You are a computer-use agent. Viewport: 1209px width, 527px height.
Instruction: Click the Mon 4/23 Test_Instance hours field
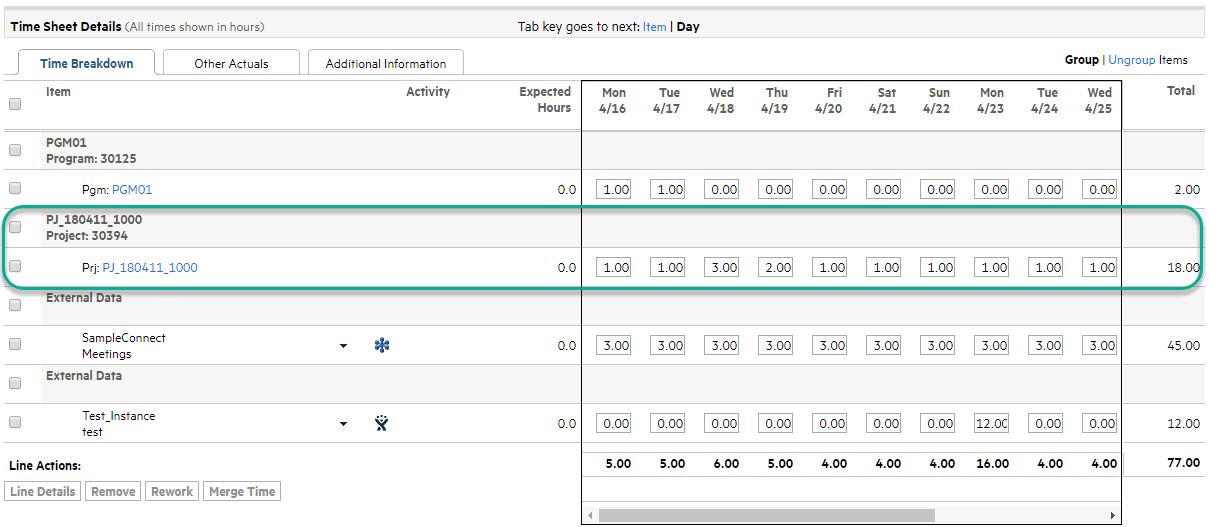click(993, 423)
